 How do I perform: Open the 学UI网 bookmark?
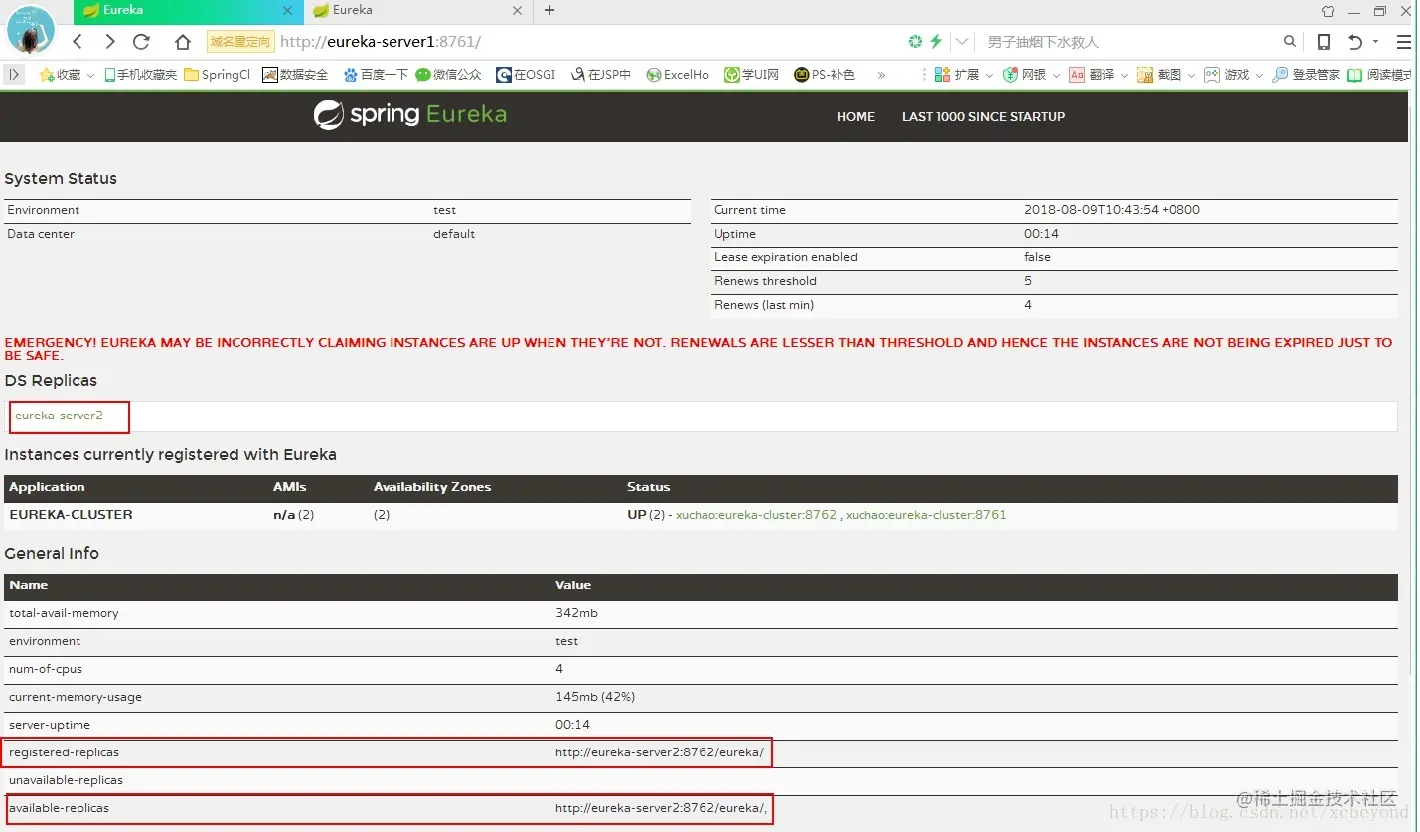(752, 74)
